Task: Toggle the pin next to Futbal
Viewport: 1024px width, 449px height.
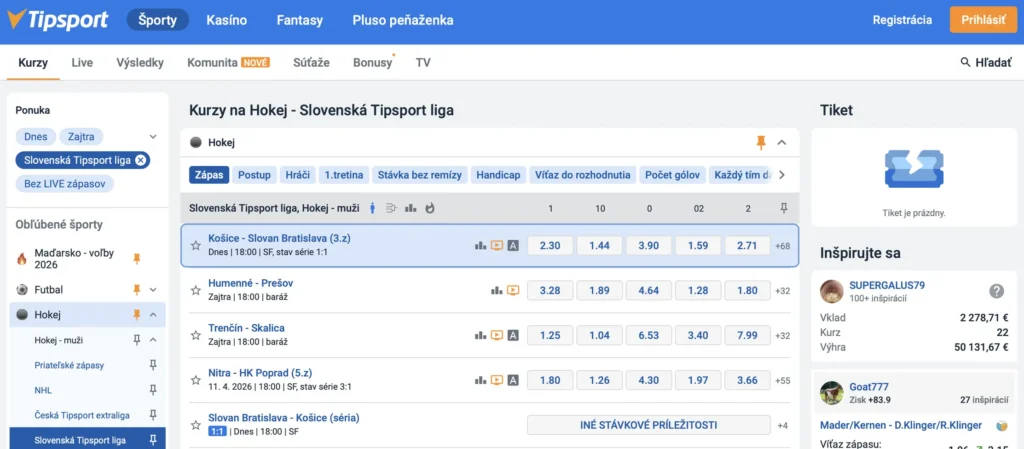Action: pyautogui.click(x=136, y=289)
